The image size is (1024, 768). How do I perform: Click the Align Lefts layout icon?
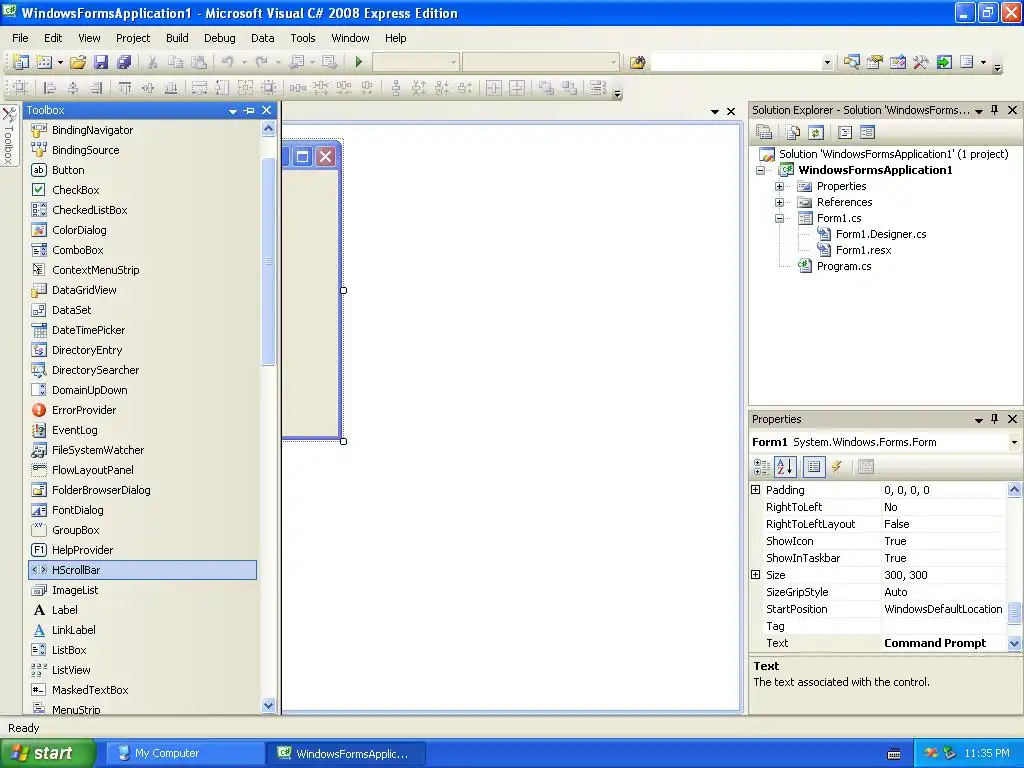coord(50,88)
